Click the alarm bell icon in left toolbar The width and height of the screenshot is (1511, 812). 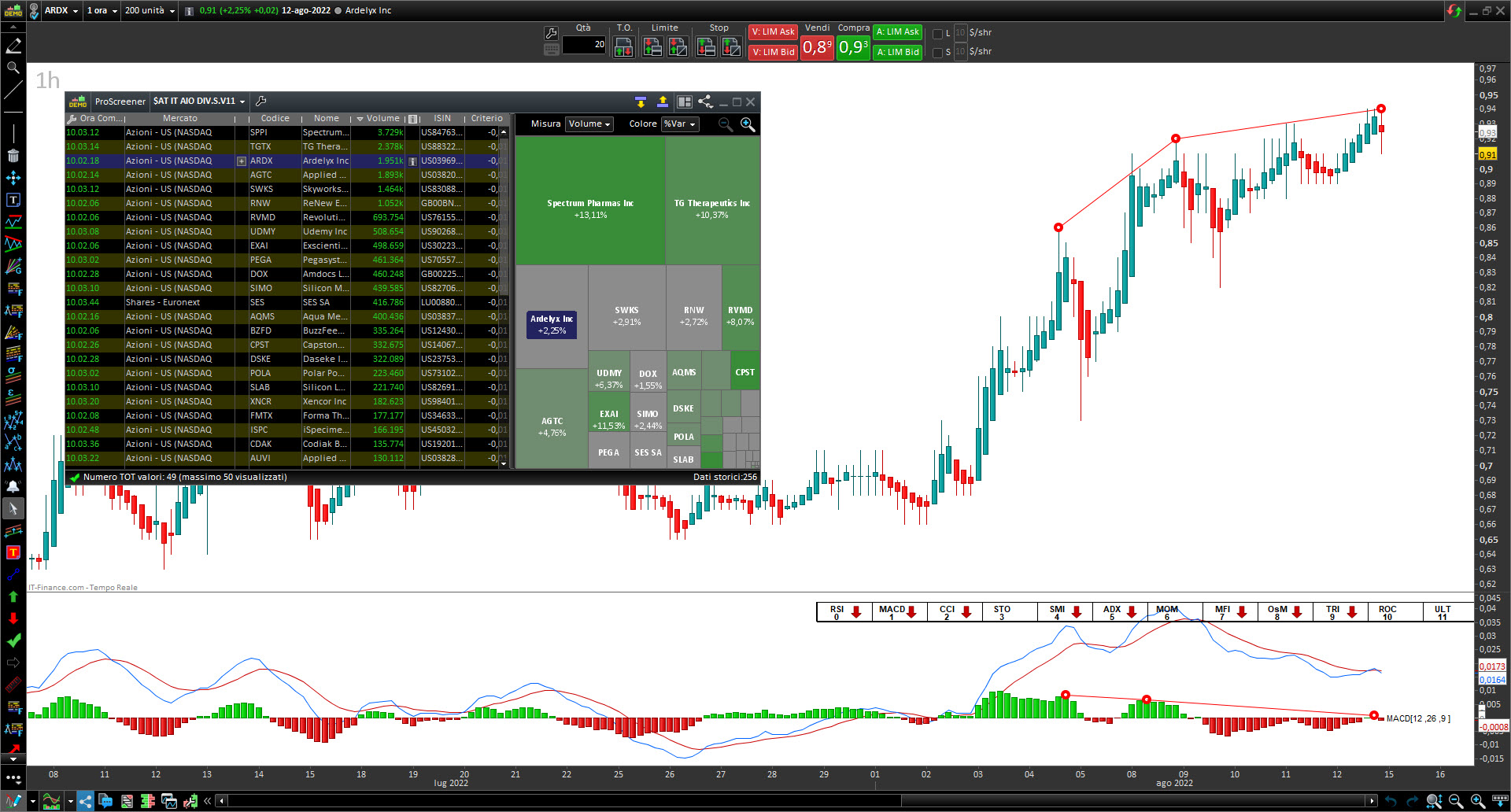[13, 486]
